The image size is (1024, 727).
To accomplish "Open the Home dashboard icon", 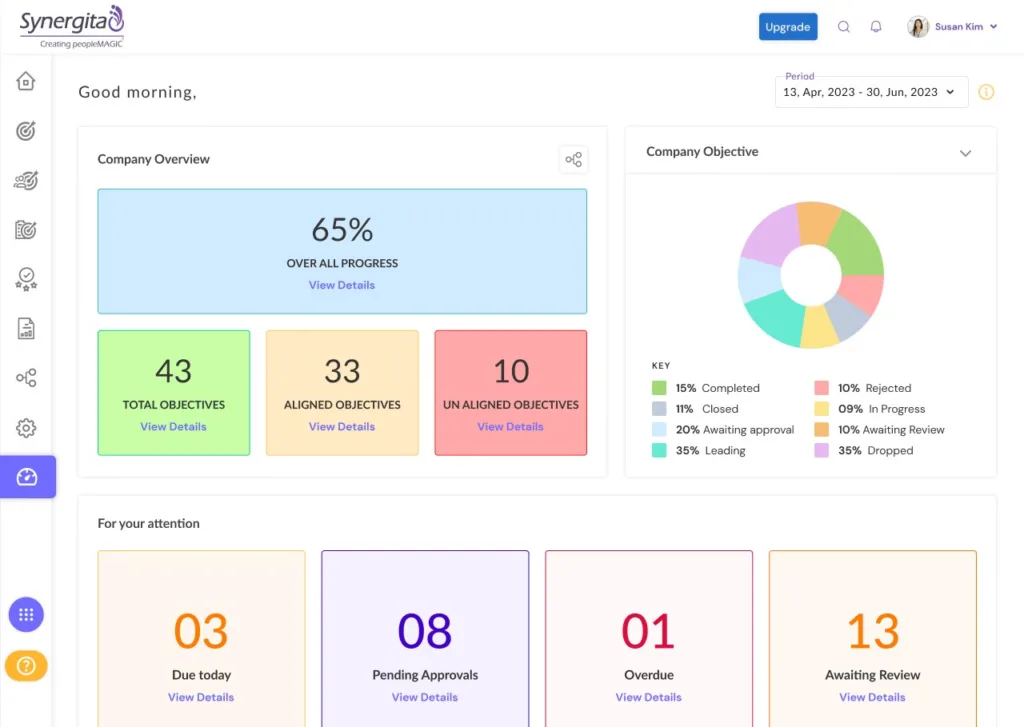I will pyautogui.click(x=26, y=82).
